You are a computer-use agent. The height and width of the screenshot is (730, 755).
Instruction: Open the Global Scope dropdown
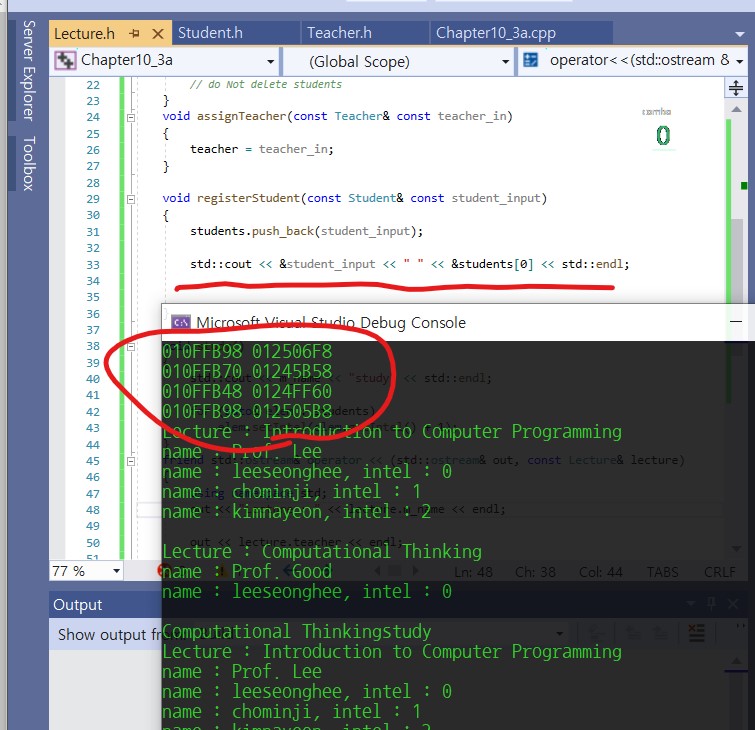pyautogui.click(x=505, y=62)
